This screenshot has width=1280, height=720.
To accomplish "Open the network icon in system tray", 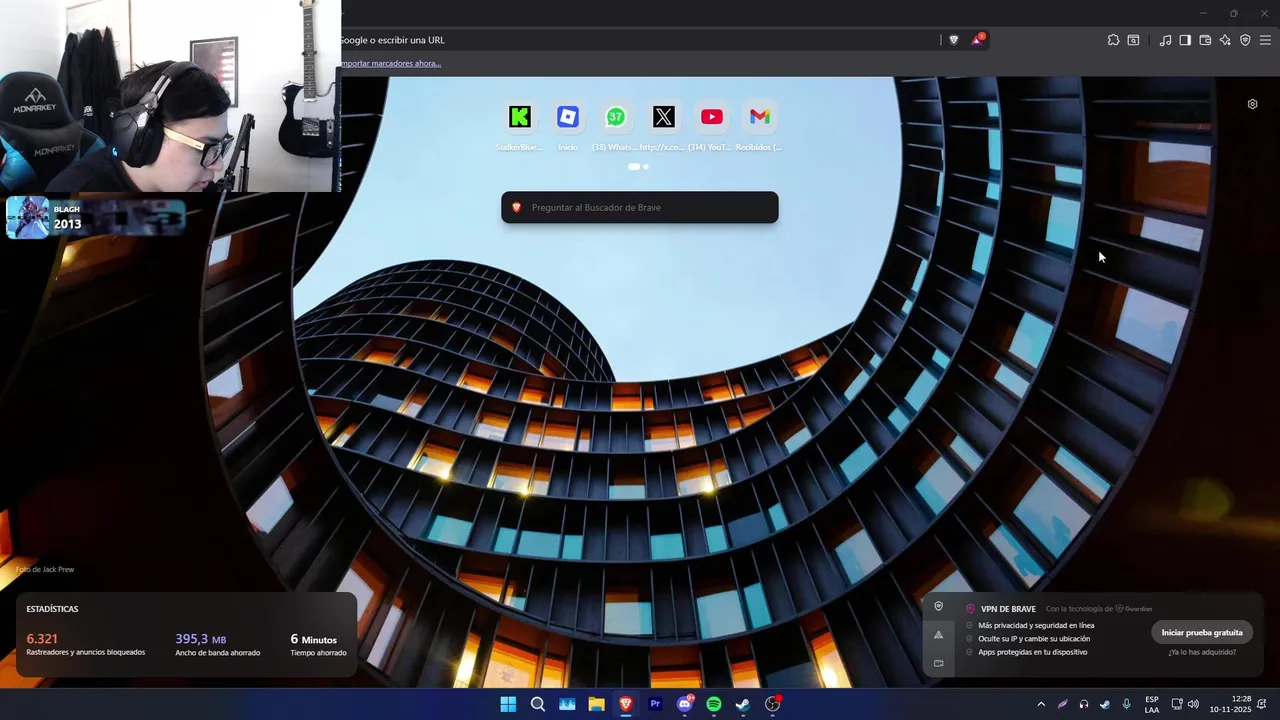I will point(1177,704).
